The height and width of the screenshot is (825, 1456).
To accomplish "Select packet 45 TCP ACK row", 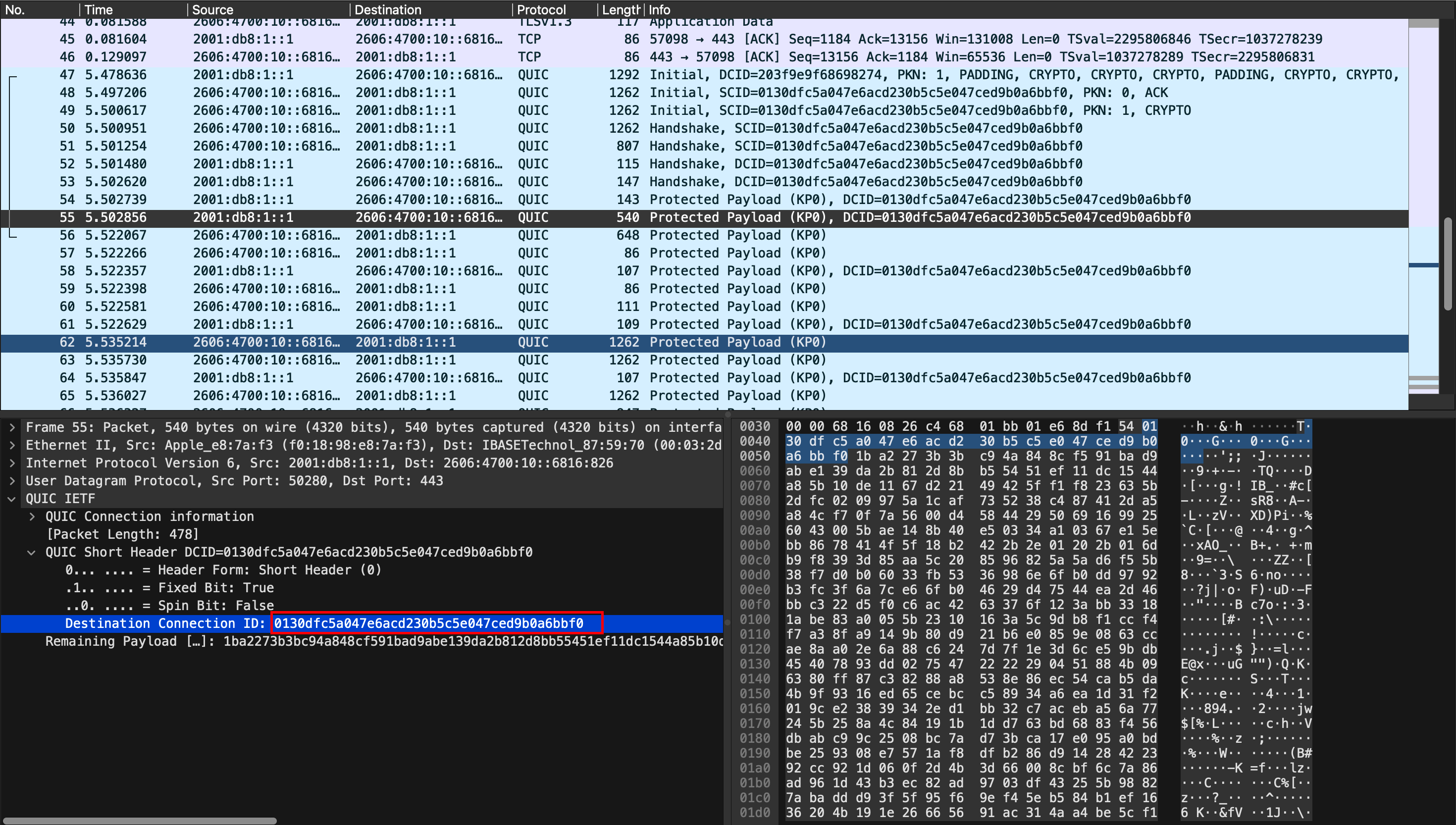I will pos(704,39).
